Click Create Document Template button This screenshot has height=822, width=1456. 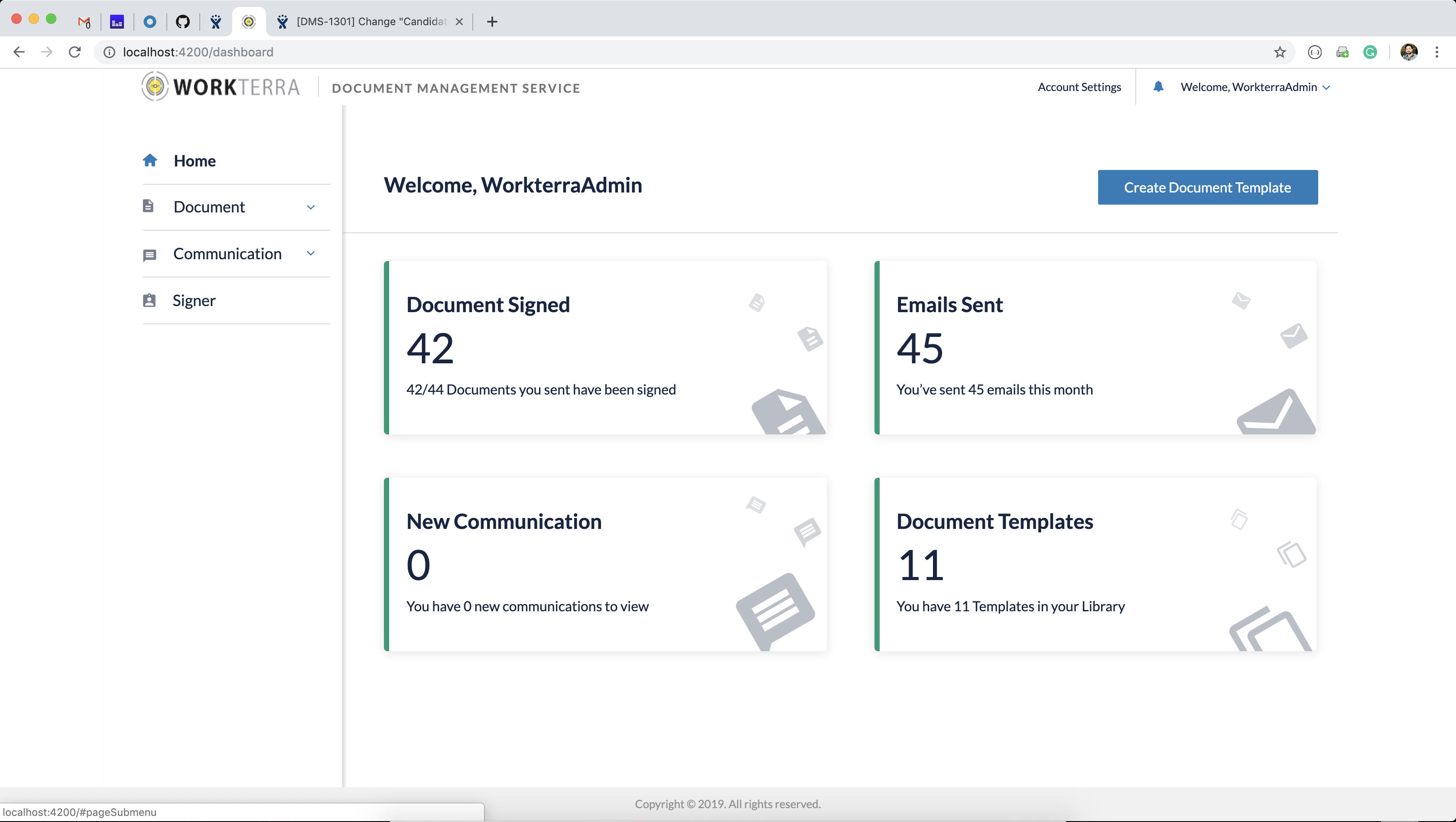tap(1208, 187)
